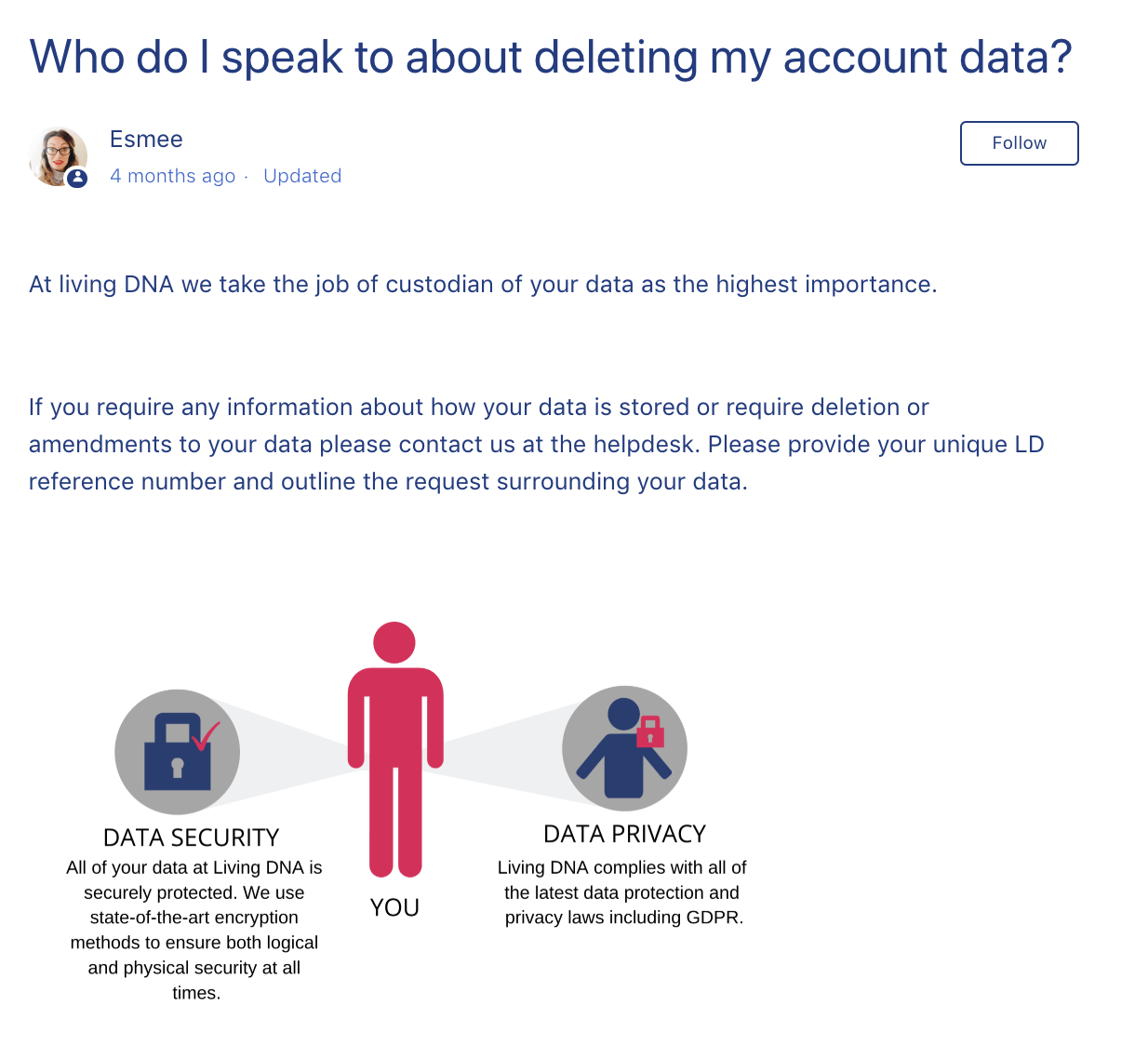Click the custodian of your data sentence

click(x=483, y=284)
